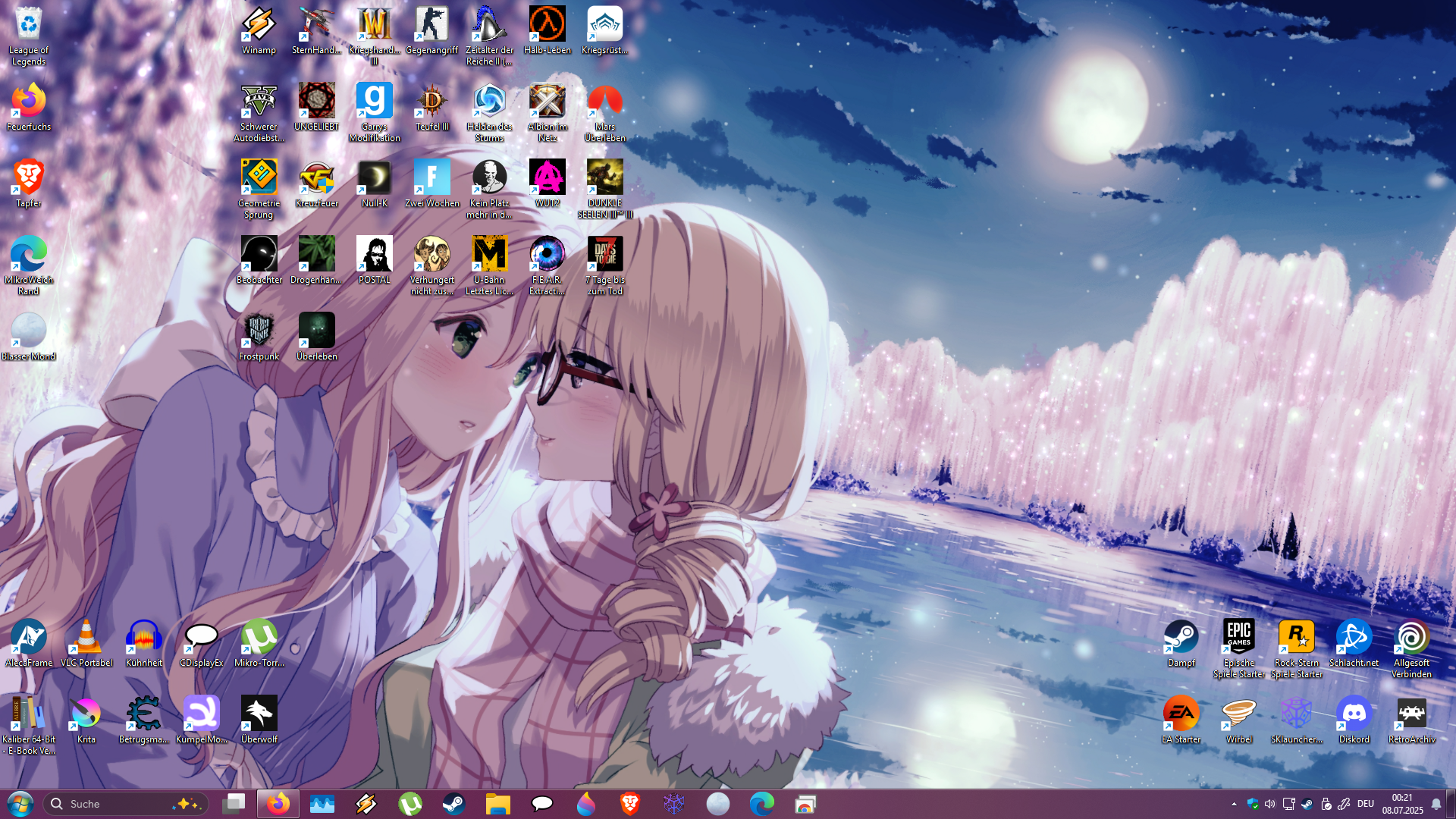Select the RetroArchiv desktop icon
This screenshot has width=1456, height=819.
coord(1412,720)
